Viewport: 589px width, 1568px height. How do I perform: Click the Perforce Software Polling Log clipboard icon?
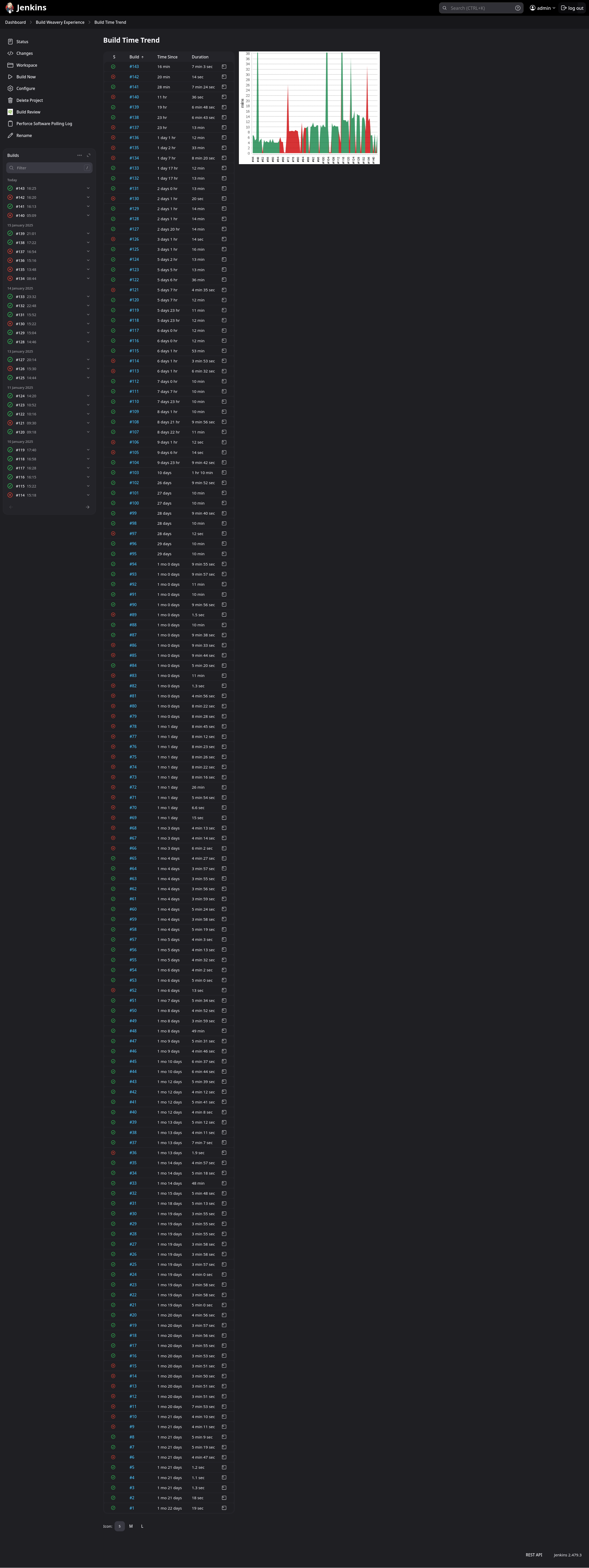[10, 124]
